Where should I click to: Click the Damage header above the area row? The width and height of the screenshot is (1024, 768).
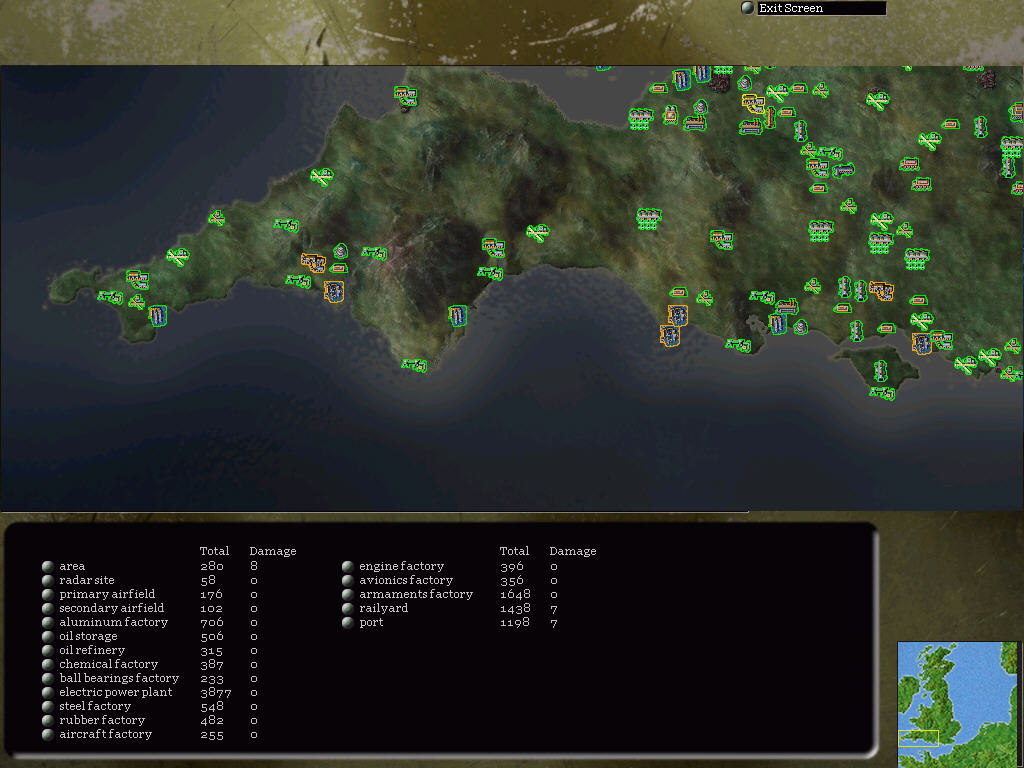click(x=273, y=551)
